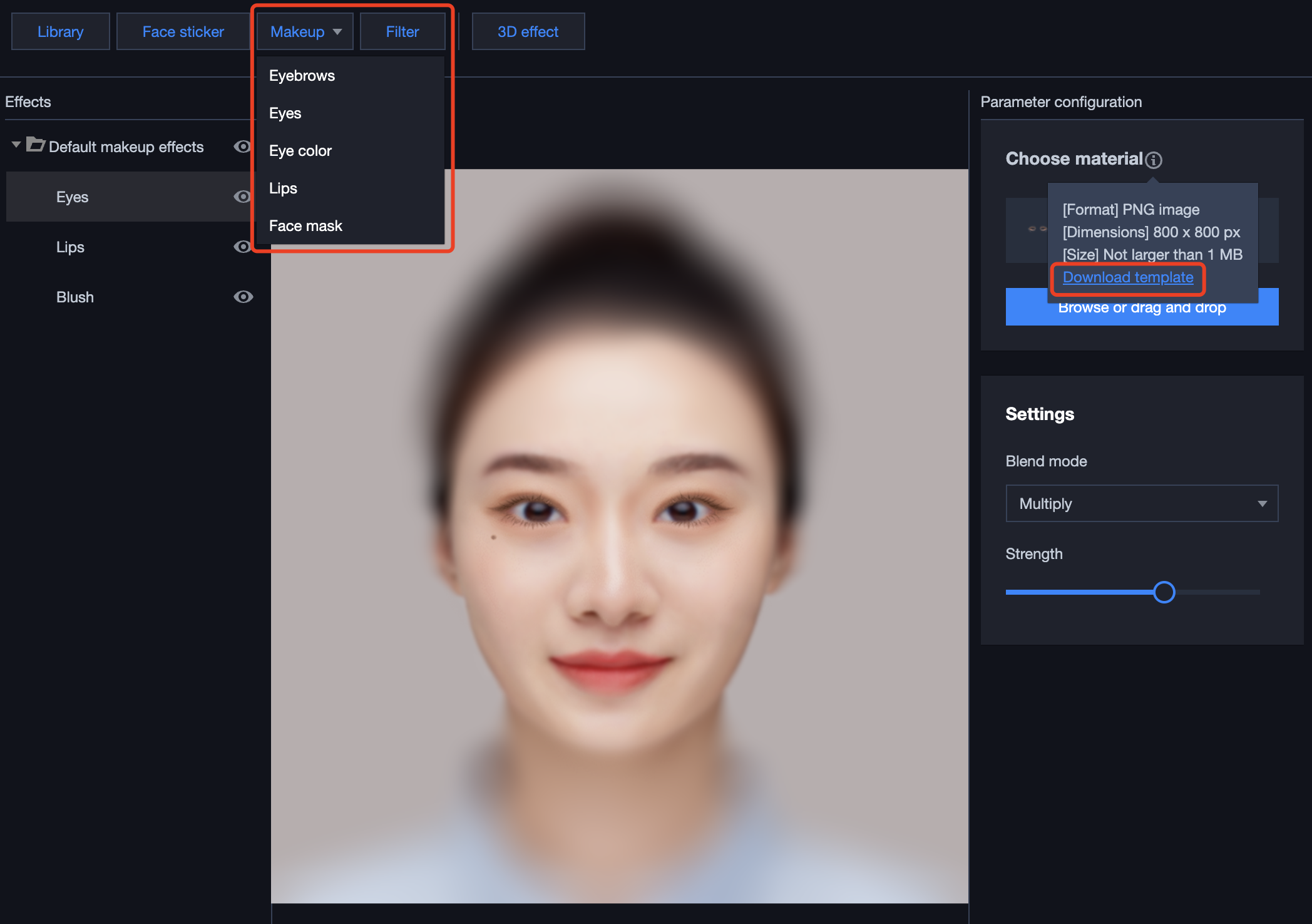
Task: Open the Blend mode Multiply dropdown
Action: (x=1142, y=503)
